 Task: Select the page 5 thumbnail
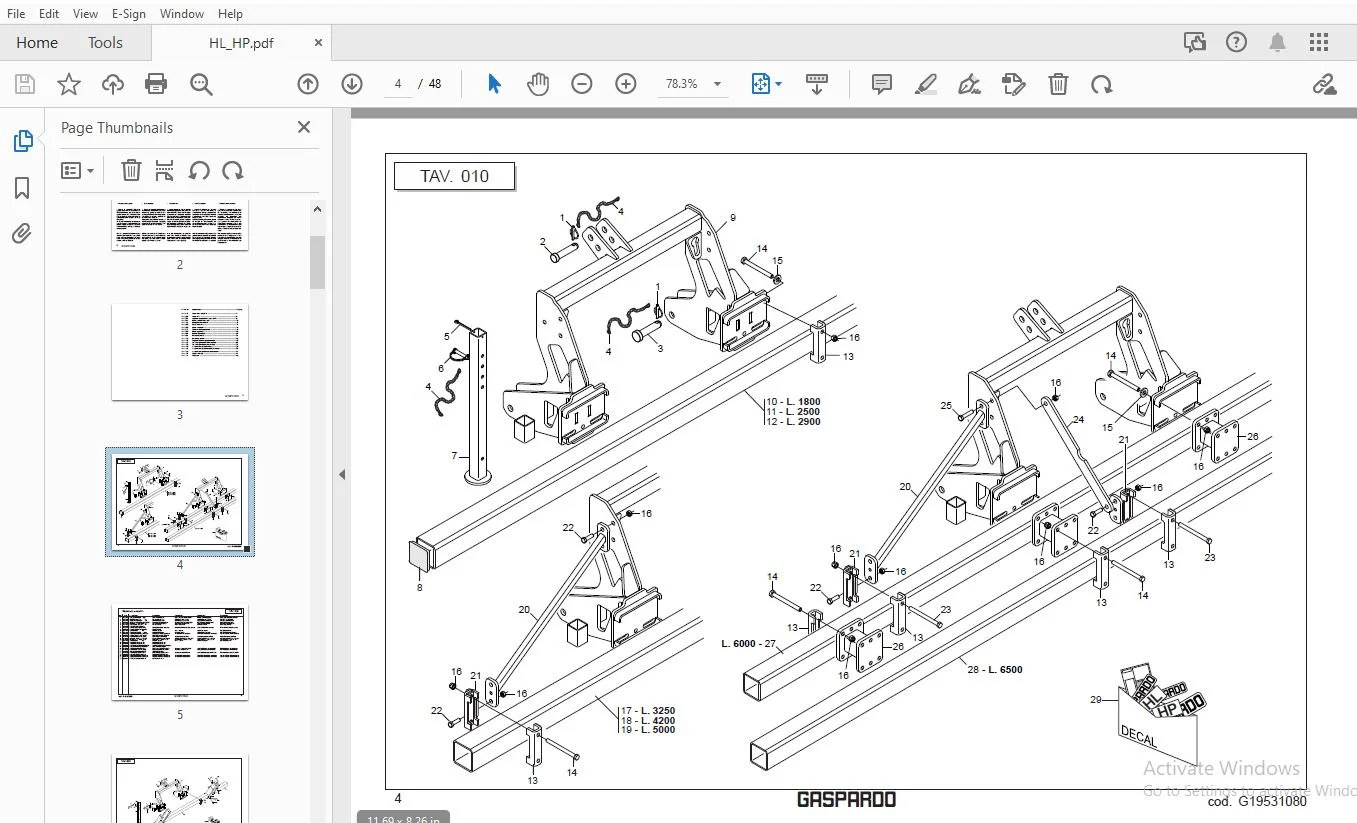[x=180, y=652]
